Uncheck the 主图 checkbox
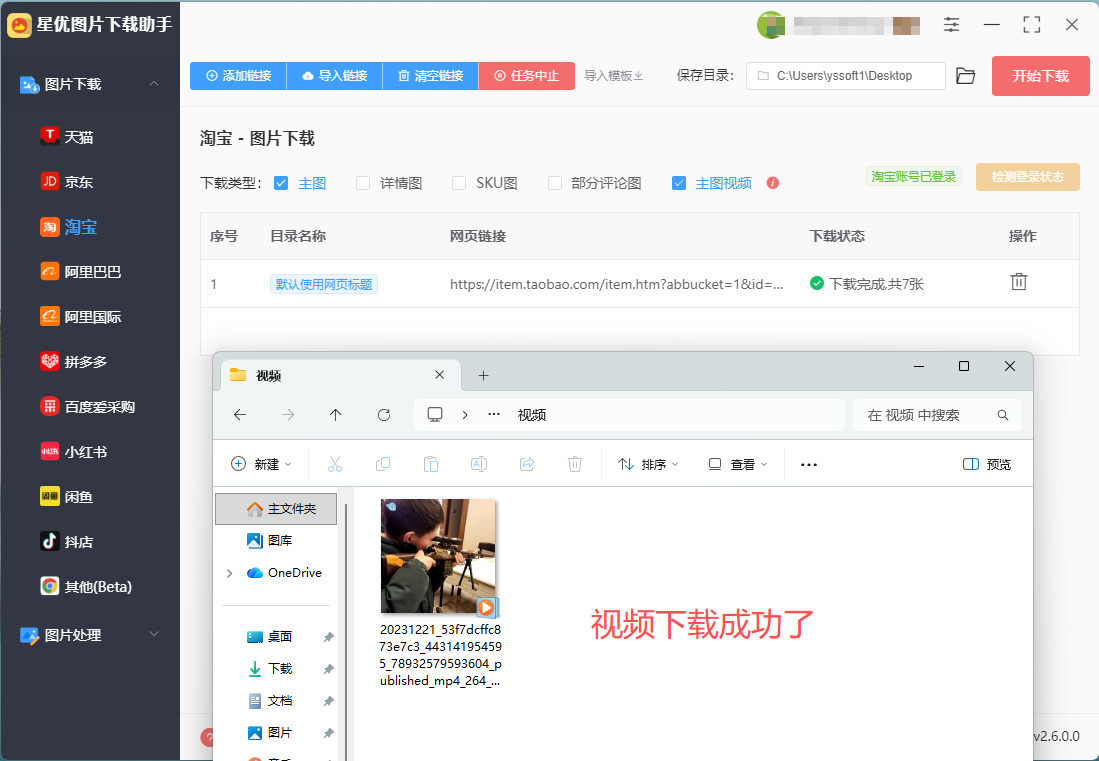Screen dimensions: 1099x761 pyautogui.click(x=281, y=183)
